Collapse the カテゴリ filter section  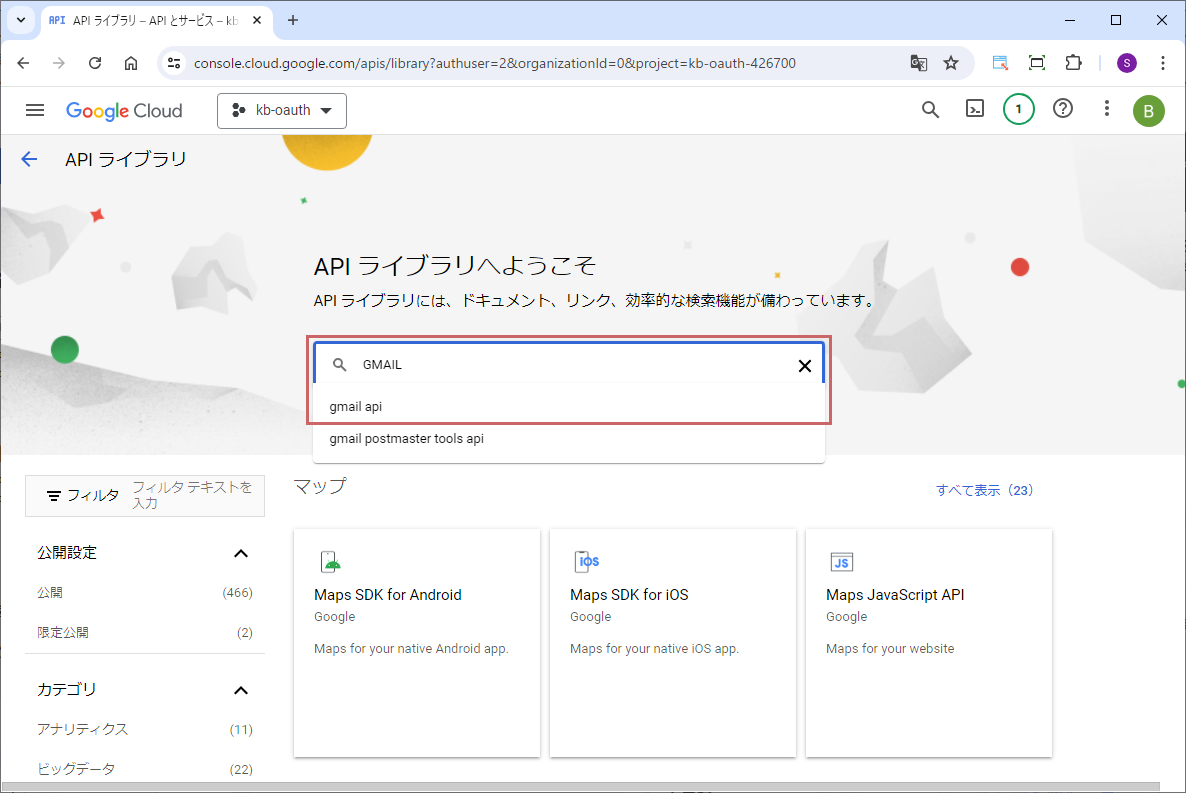240,690
